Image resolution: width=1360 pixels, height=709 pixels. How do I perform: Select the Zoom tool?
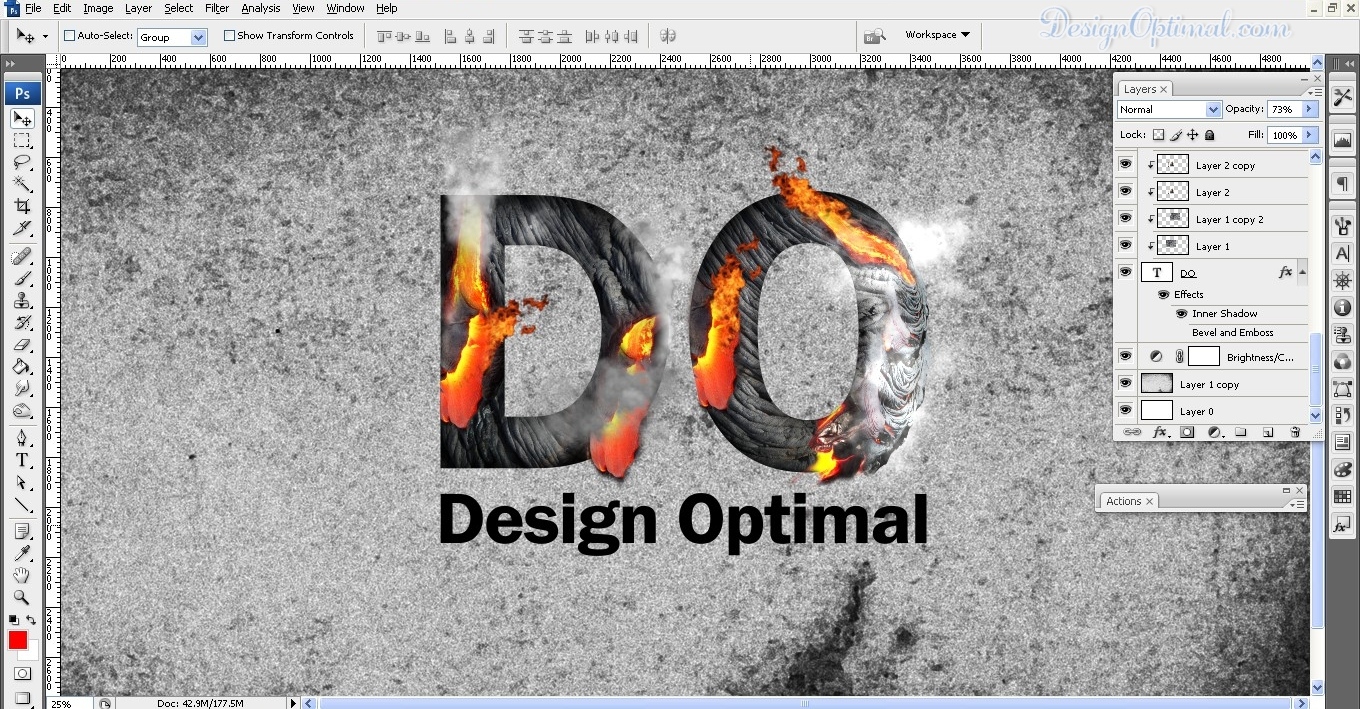(22, 597)
